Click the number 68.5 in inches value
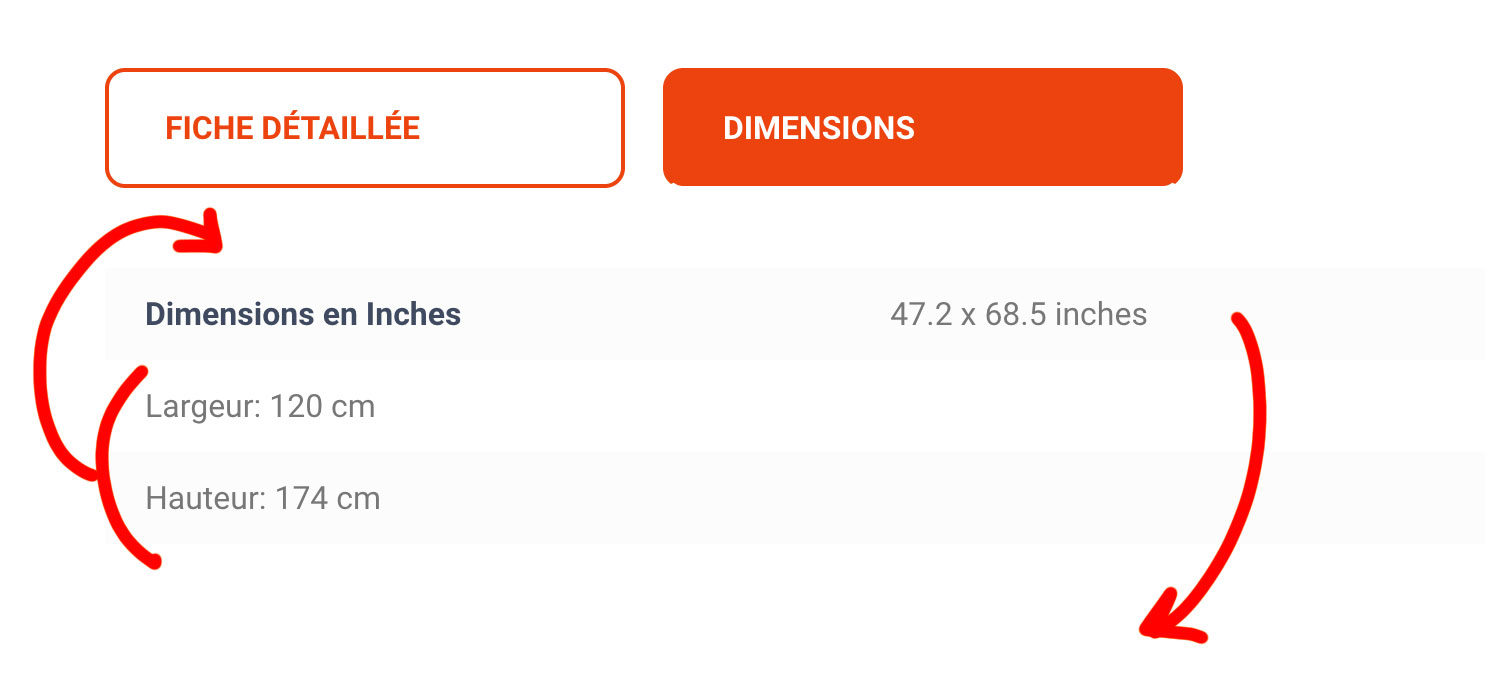 1015,314
